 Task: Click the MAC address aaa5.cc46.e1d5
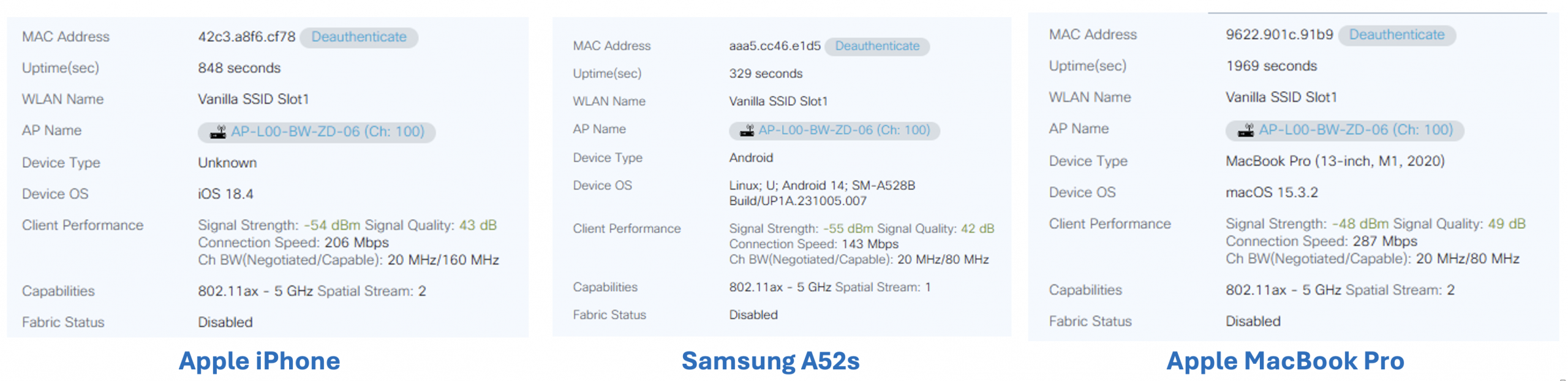[x=774, y=46]
